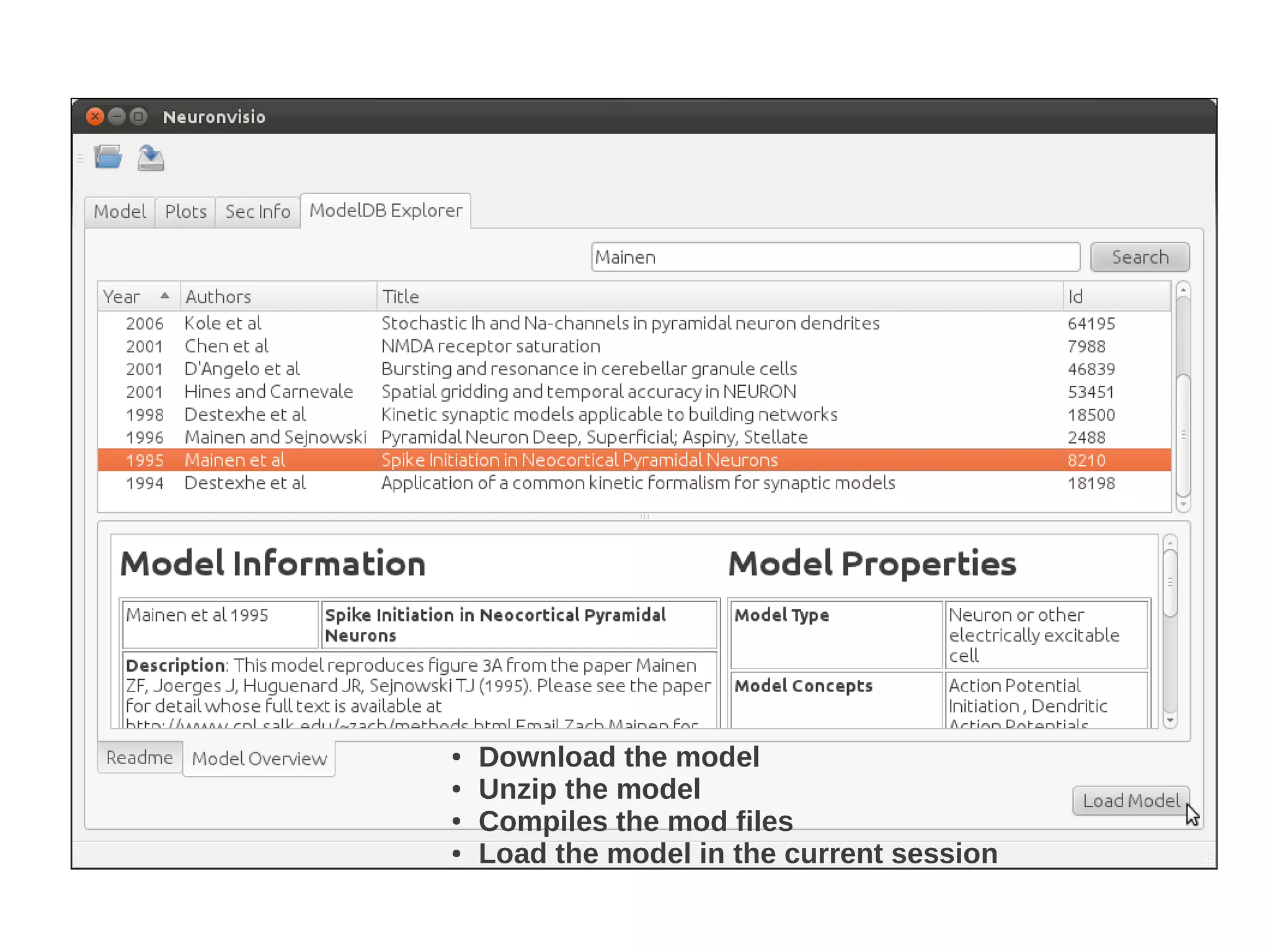Click author cell 'Hines and Carnevale'
This screenshot has height=952, width=1270.
tap(269, 392)
